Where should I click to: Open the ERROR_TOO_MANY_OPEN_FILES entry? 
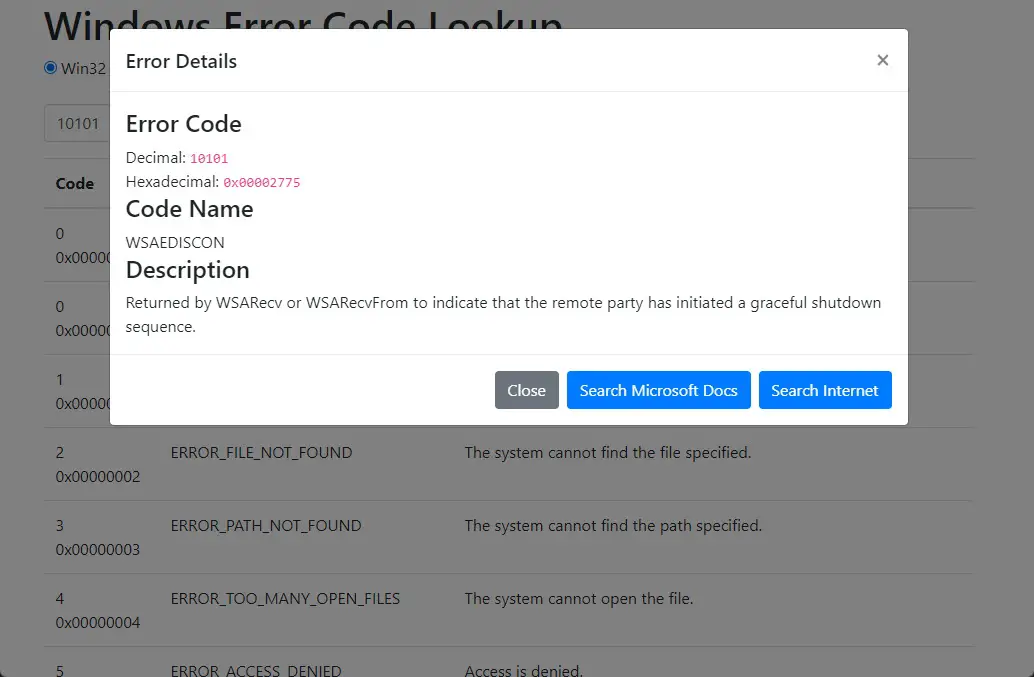click(x=285, y=599)
